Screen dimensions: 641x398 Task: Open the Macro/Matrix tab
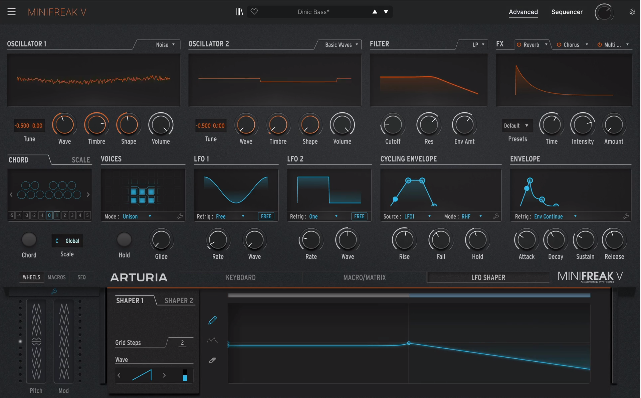pos(364,277)
